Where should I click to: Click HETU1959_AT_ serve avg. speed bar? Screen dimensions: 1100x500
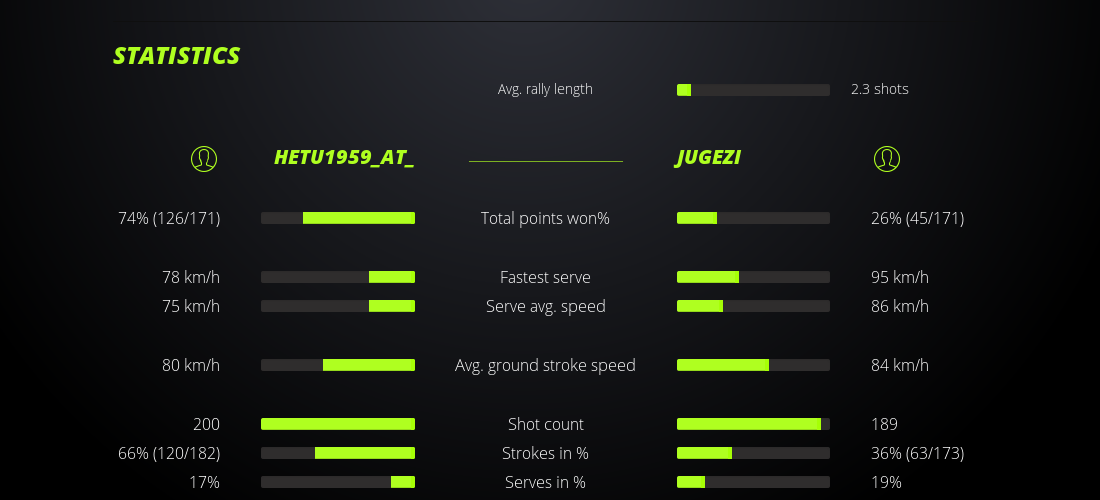(338, 306)
